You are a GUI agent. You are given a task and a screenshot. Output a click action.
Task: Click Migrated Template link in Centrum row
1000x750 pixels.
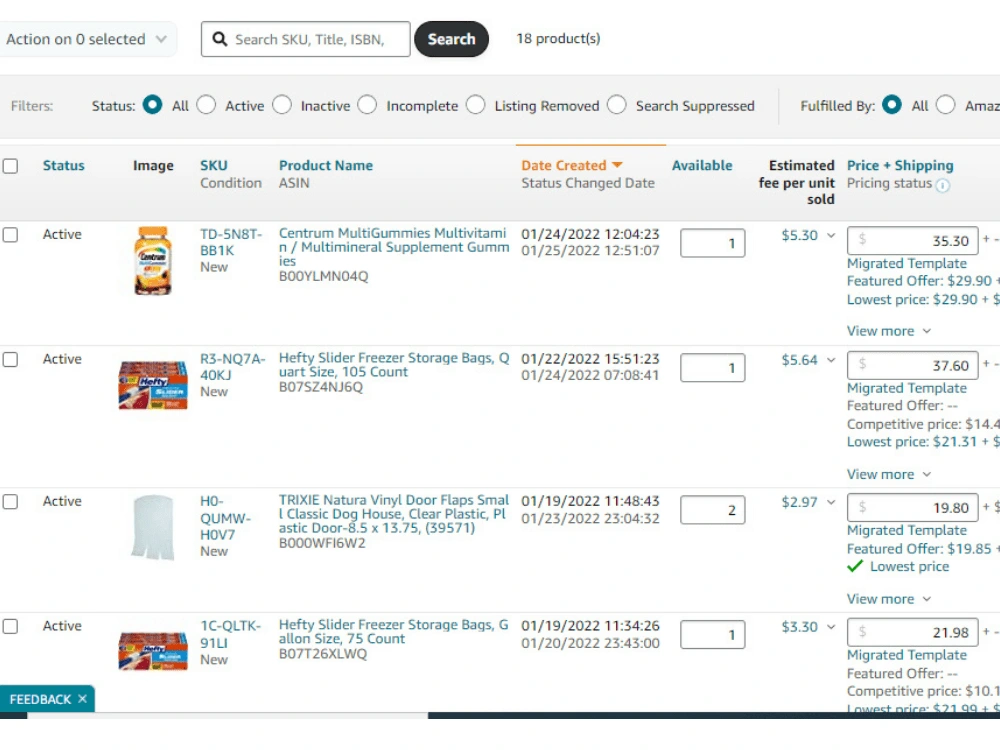906,263
